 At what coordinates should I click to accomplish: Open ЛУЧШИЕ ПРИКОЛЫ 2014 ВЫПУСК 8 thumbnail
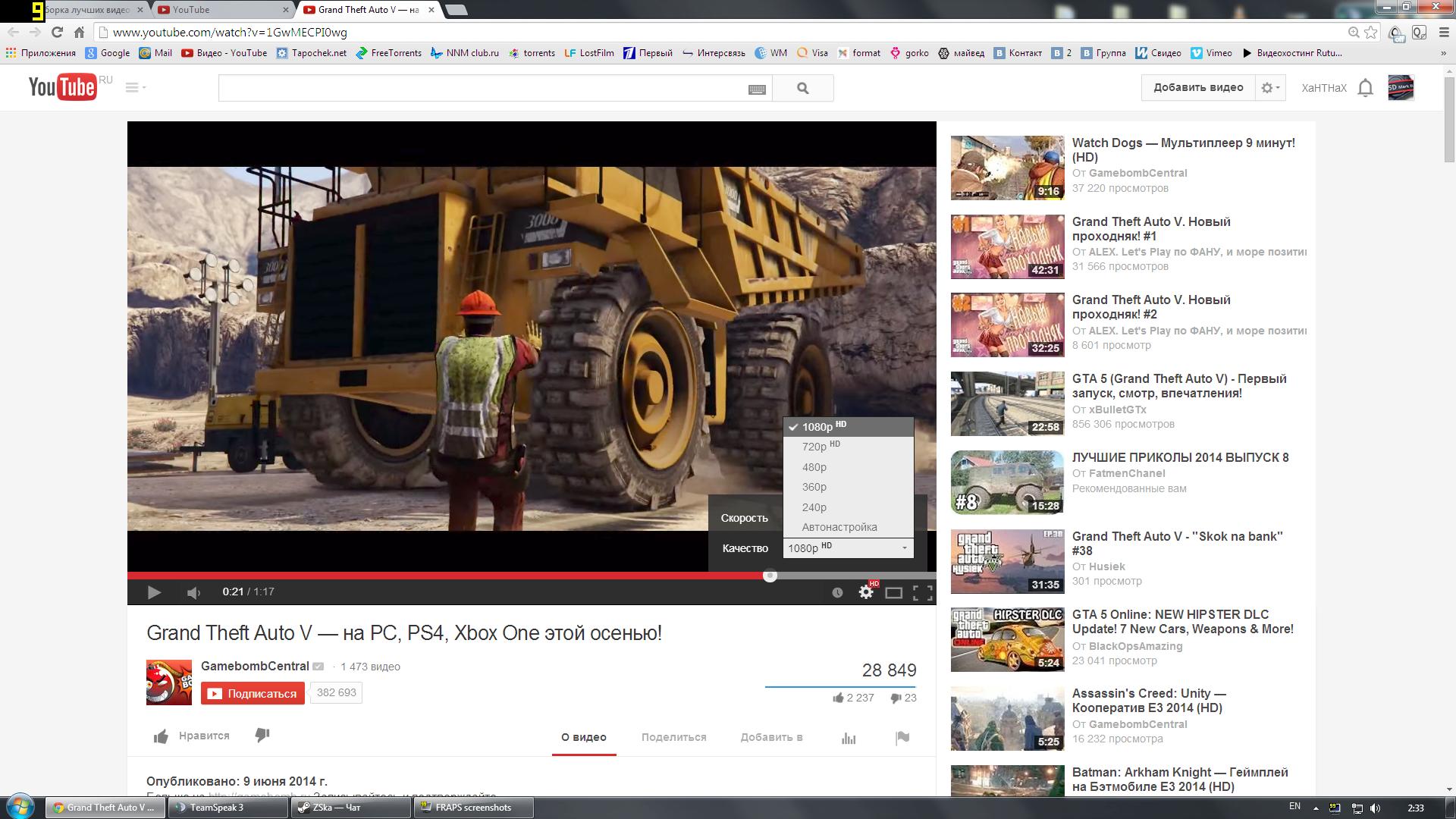(1007, 482)
